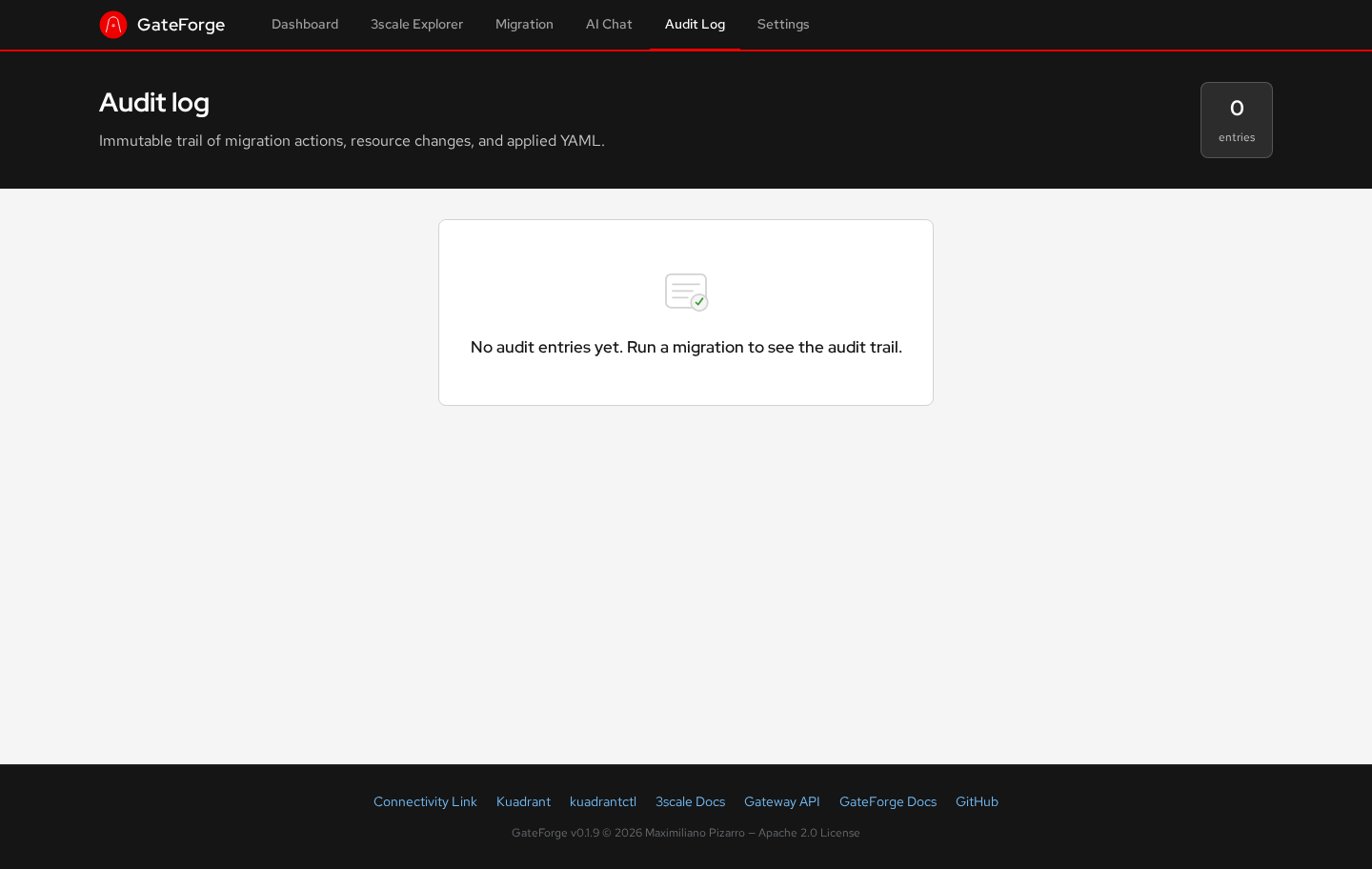Viewport: 1372px width, 869px height.
Task: Go to the Migration tab
Action: (524, 25)
